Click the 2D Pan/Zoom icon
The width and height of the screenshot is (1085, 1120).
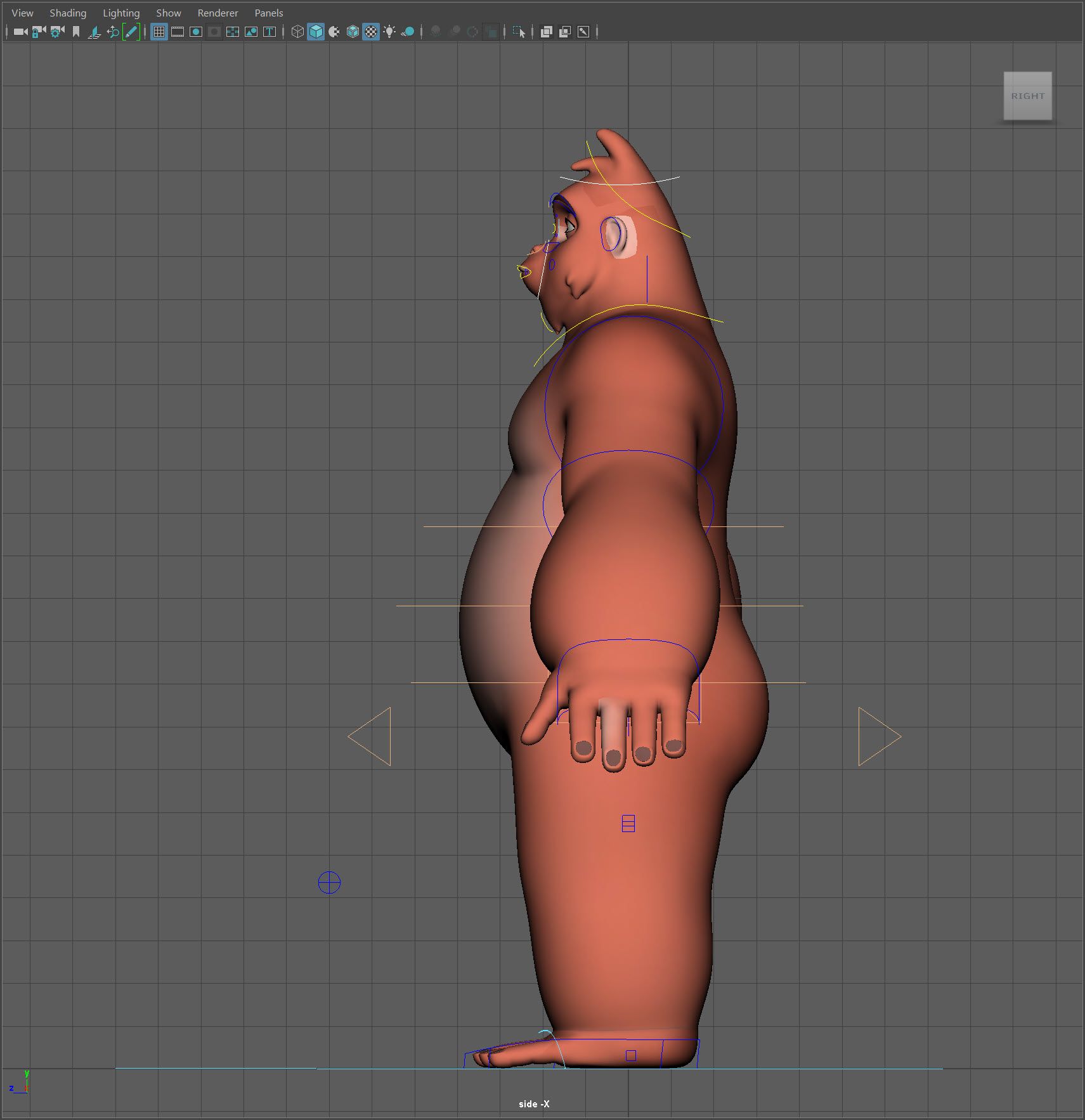113,32
